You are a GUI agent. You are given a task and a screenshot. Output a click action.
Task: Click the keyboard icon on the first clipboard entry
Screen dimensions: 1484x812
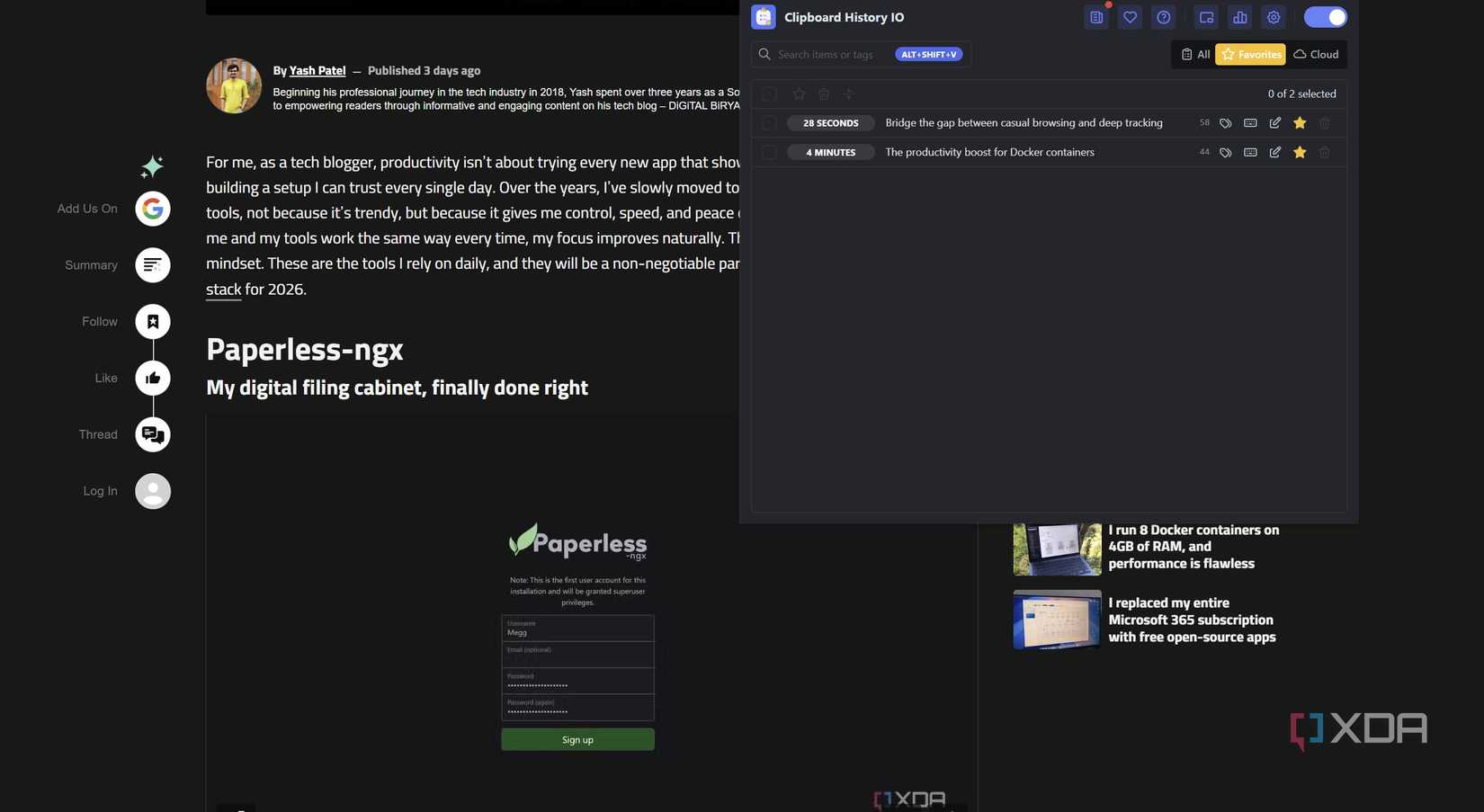point(1250,122)
